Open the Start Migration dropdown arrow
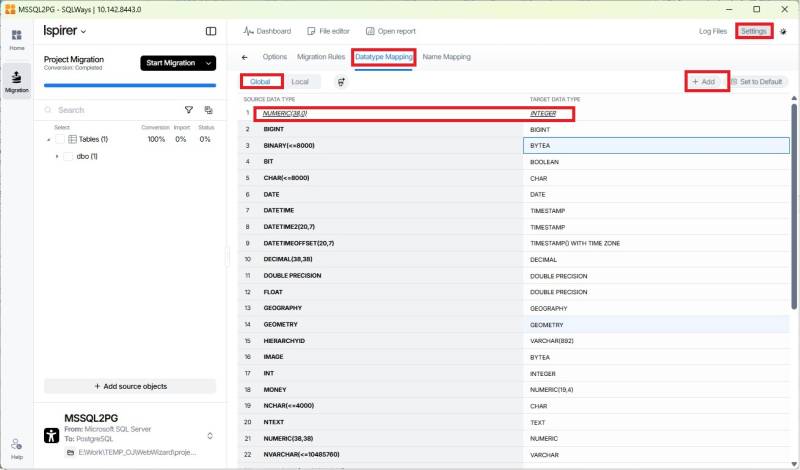 (209, 63)
